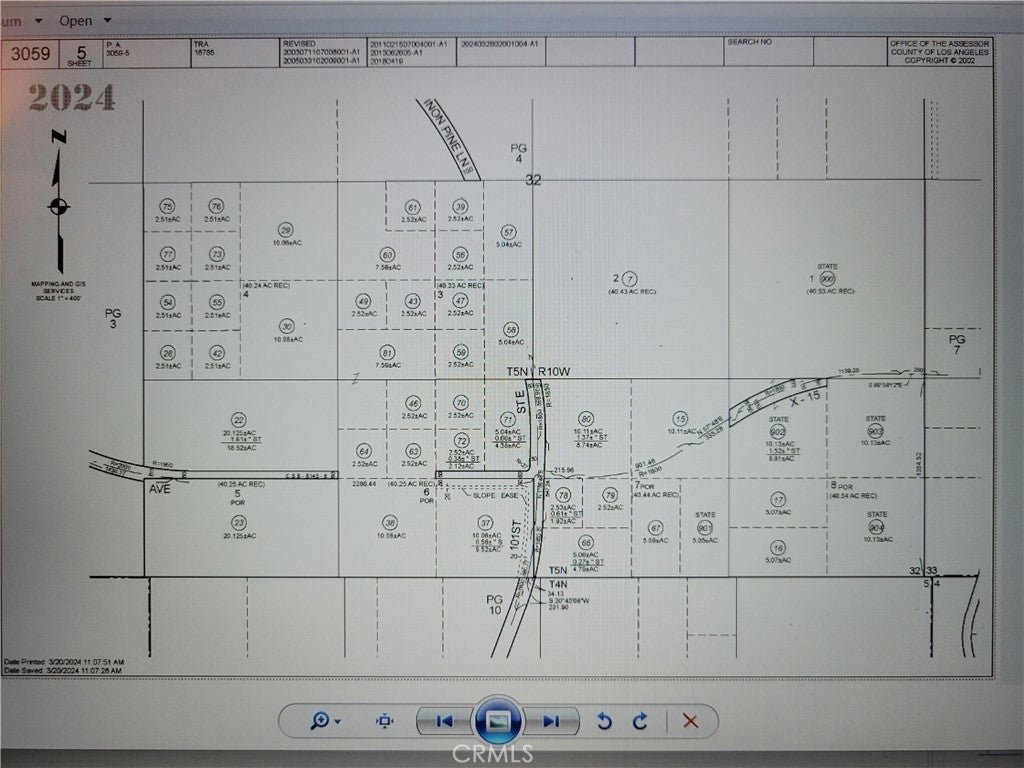The width and height of the screenshot is (1024, 768).
Task: Click the 3059 map book number
Action: pos(31,54)
